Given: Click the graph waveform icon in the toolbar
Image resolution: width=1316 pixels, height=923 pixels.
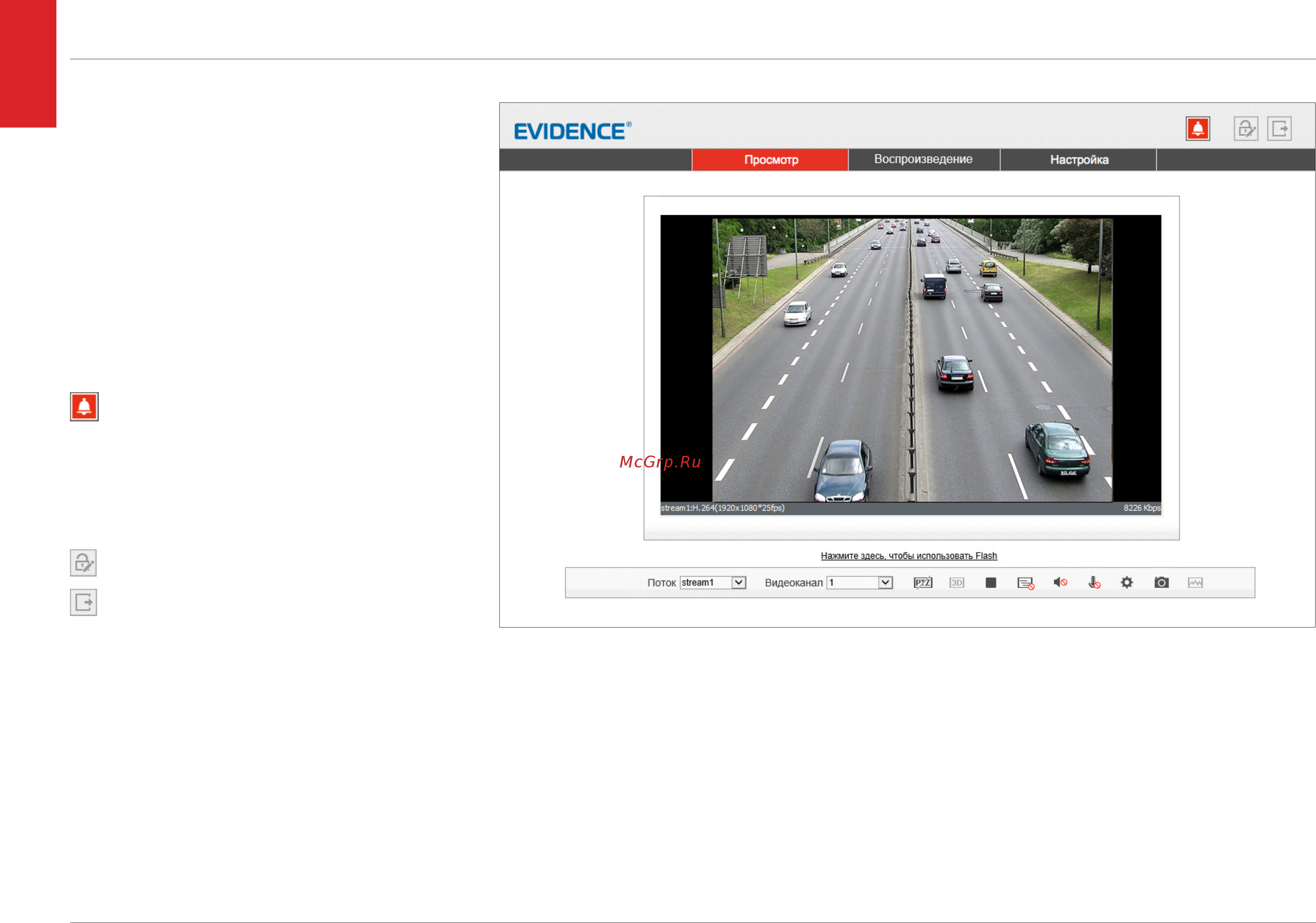Looking at the screenshot, I should pyautogui.click(x=1195, y=583).
